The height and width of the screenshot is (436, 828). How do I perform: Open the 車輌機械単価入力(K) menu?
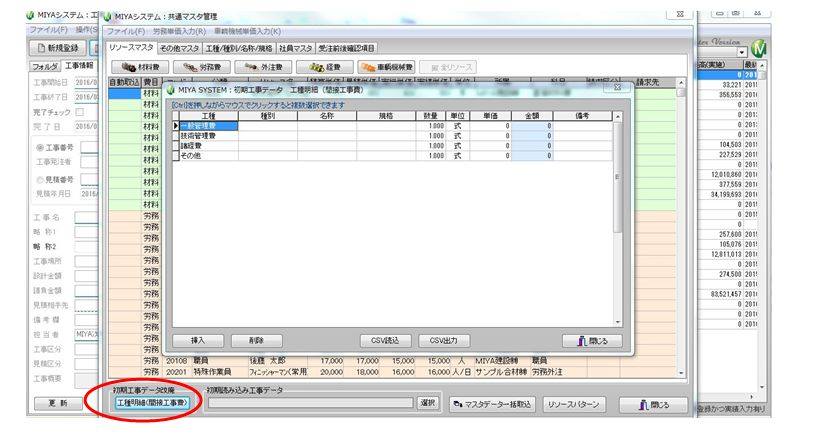(248, 32)
